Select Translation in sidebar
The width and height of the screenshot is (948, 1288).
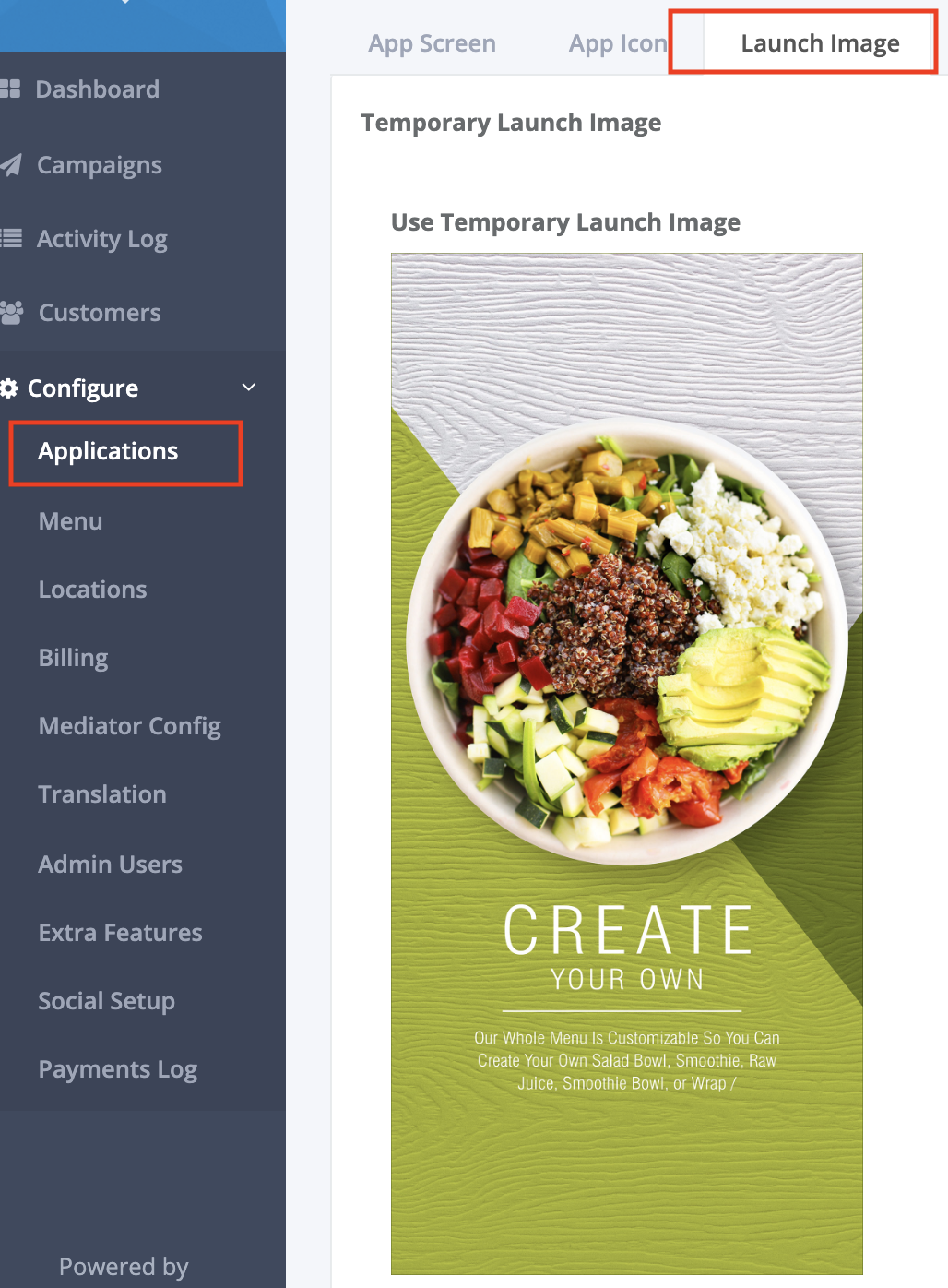102,794
